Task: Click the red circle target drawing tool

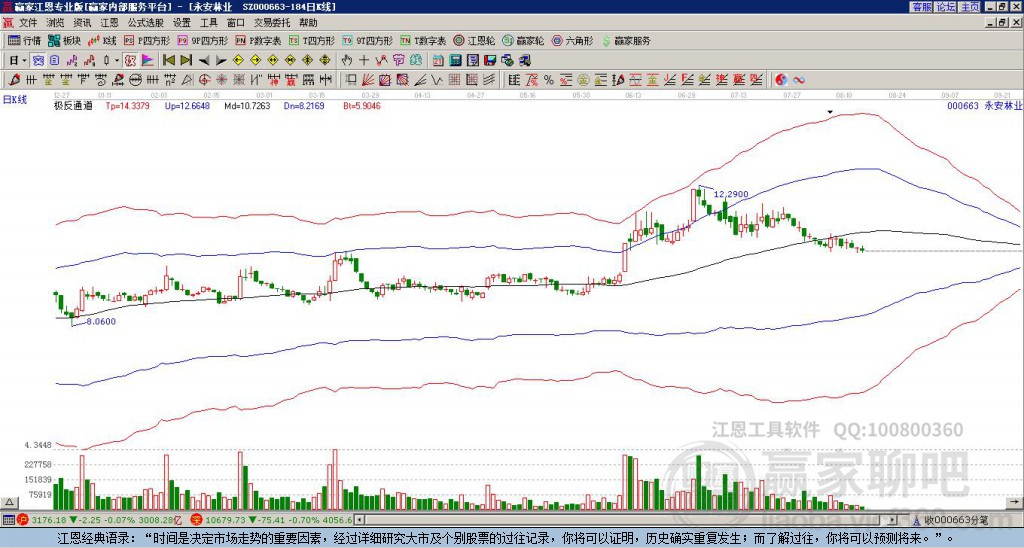Action: point(204,80)
